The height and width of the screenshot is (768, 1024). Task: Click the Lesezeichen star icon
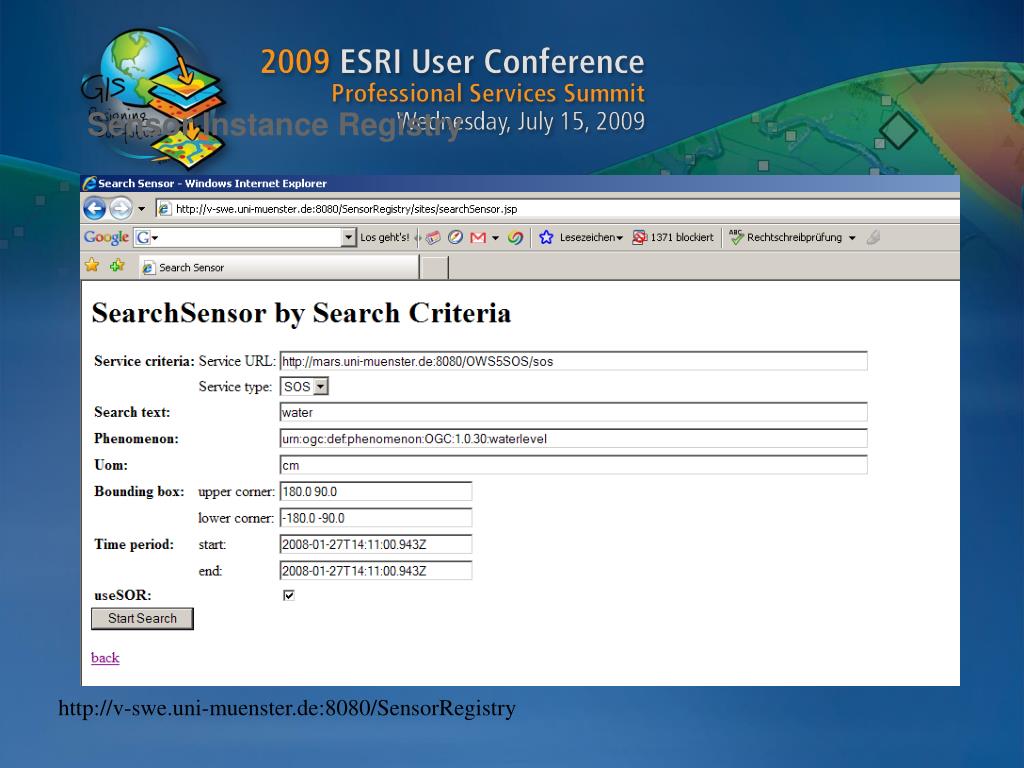click(546, 238)
